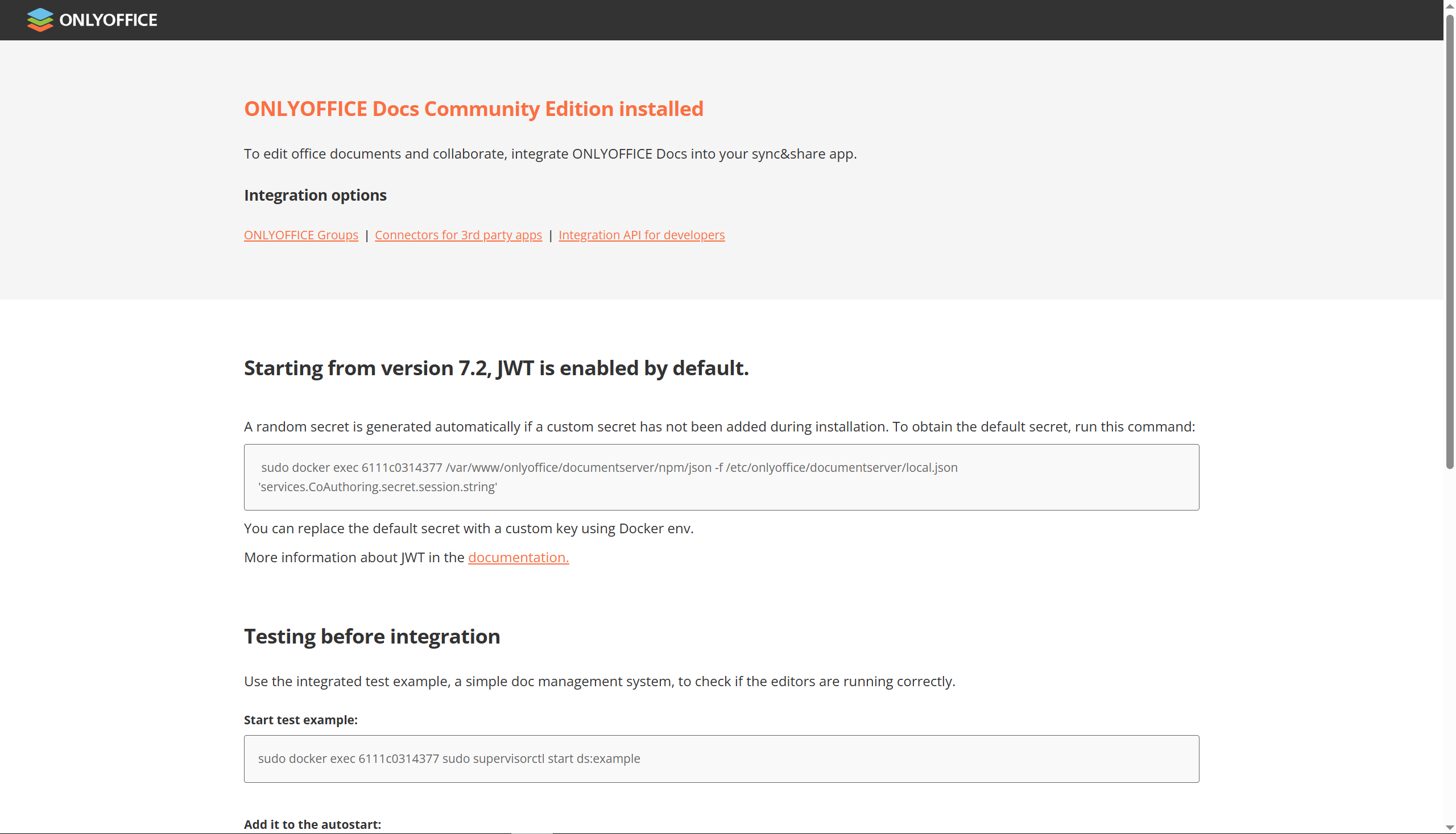This screenshot has height=834, width=1456.
Task: Click the 'Start test example:' label
Action: click(x=300, y=720)
